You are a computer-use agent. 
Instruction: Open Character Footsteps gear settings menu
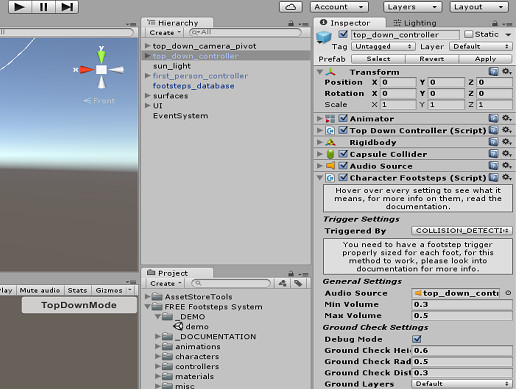tap(507, 177)
